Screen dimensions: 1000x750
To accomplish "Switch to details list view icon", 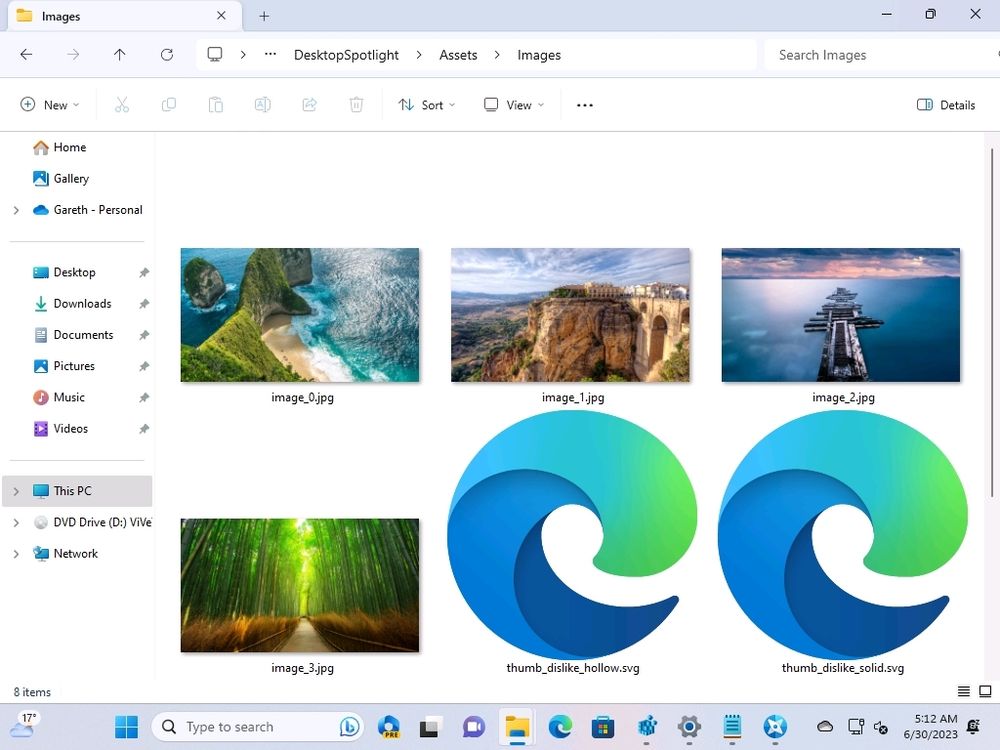I will (x=964, y=691).
